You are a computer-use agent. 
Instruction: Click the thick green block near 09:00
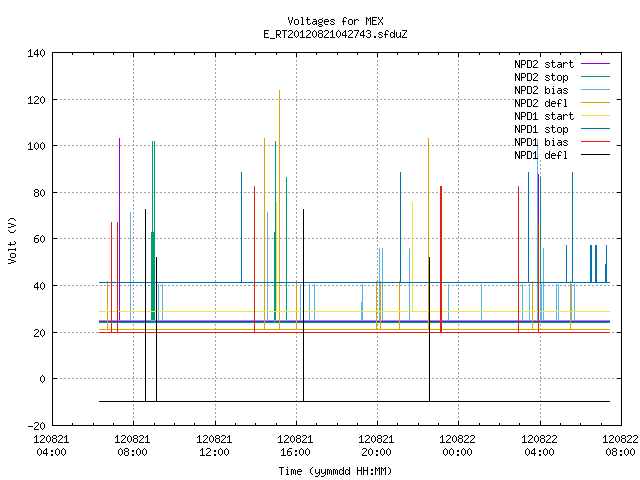pyautogui.click(x=153, y=277)
